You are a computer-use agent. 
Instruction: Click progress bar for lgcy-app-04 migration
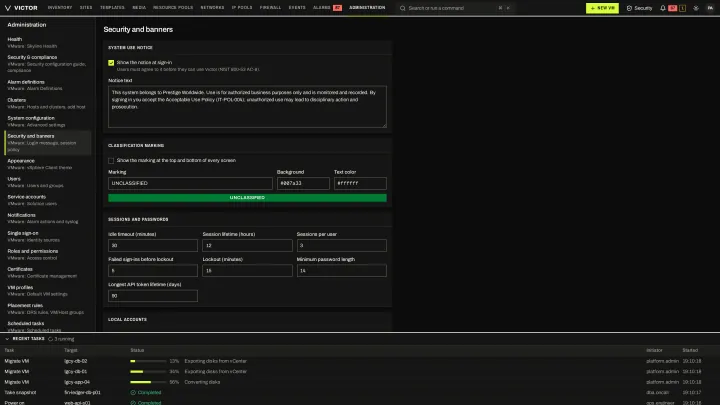pyautogui.click(x=148, y=382)
